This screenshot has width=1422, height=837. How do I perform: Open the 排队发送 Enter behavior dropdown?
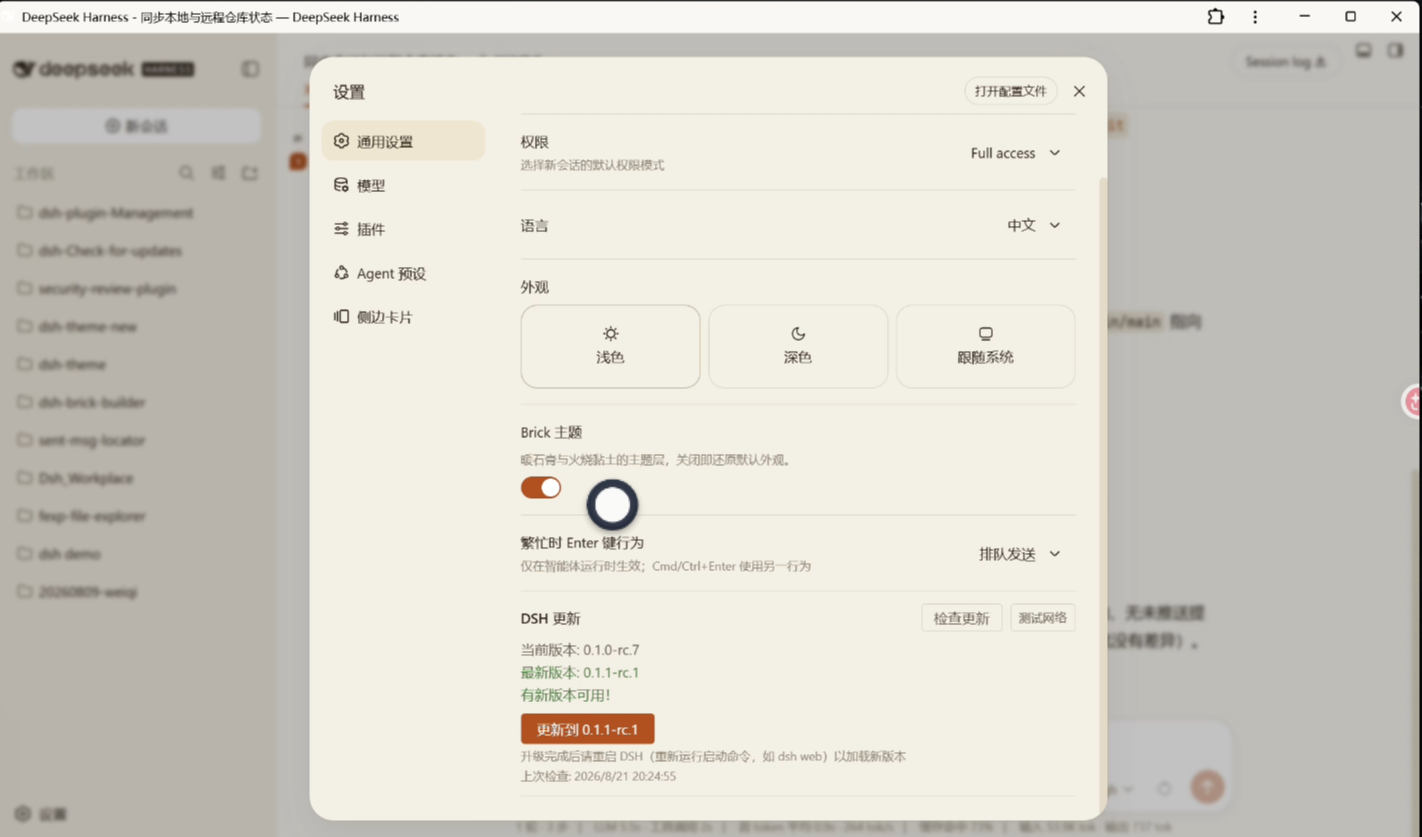coord(1019,554)
